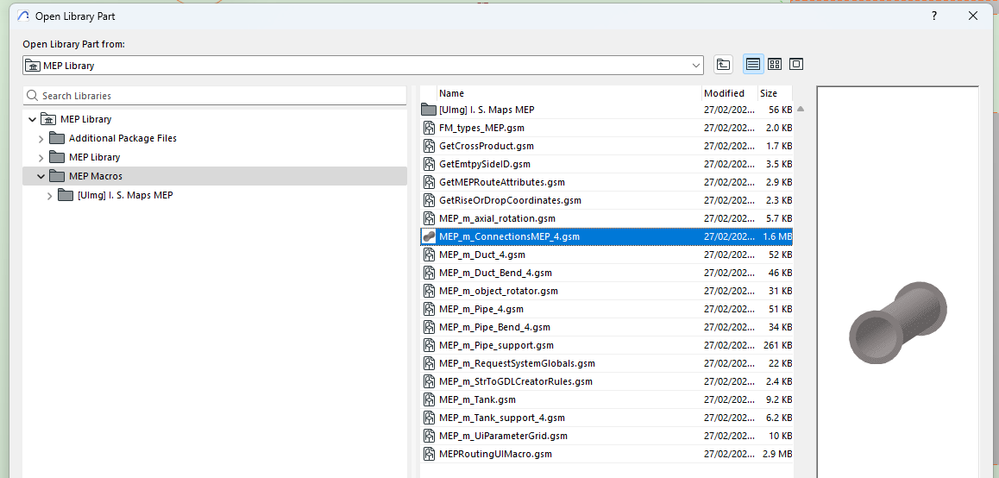
Task: Click the GetCrossProduct.gsm file icon
Action: click(x=429, y=146)
